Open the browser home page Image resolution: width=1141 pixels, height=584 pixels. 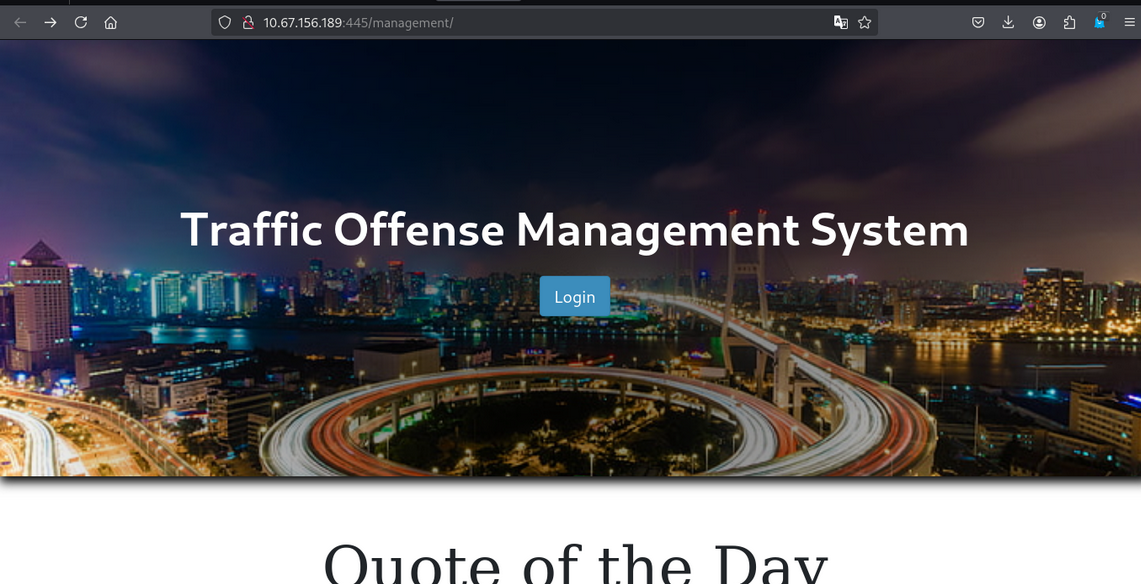(111, 22)
